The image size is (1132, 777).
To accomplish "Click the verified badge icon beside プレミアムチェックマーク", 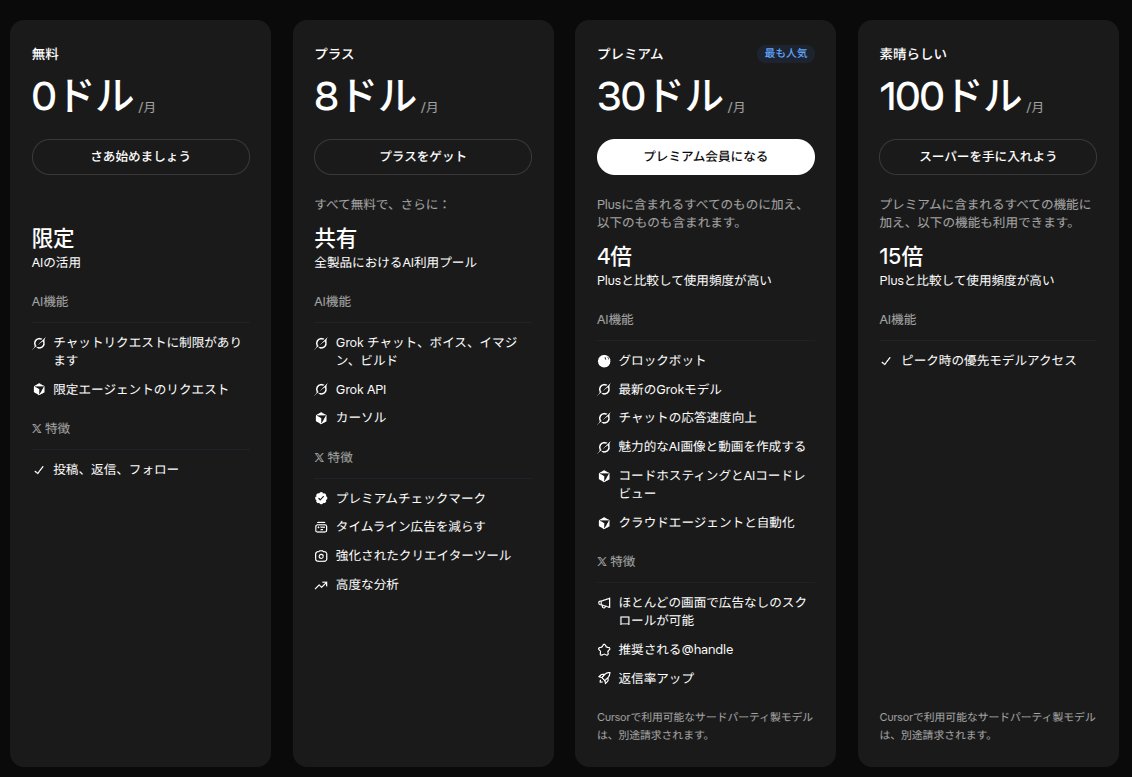I will point(321,498).
